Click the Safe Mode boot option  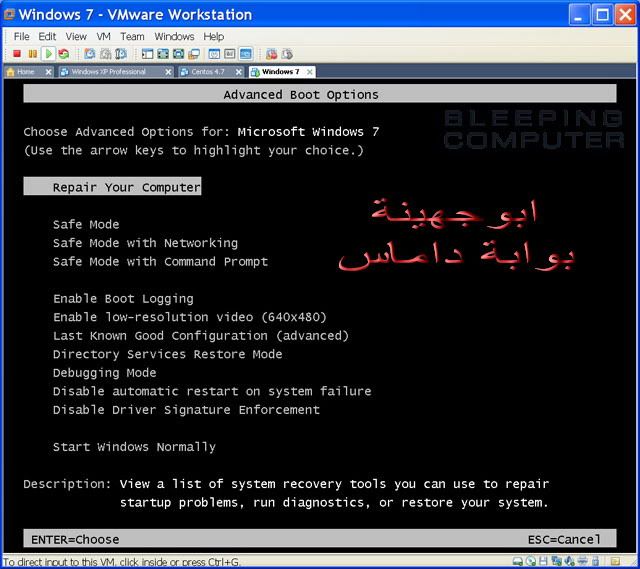(86, 224)
